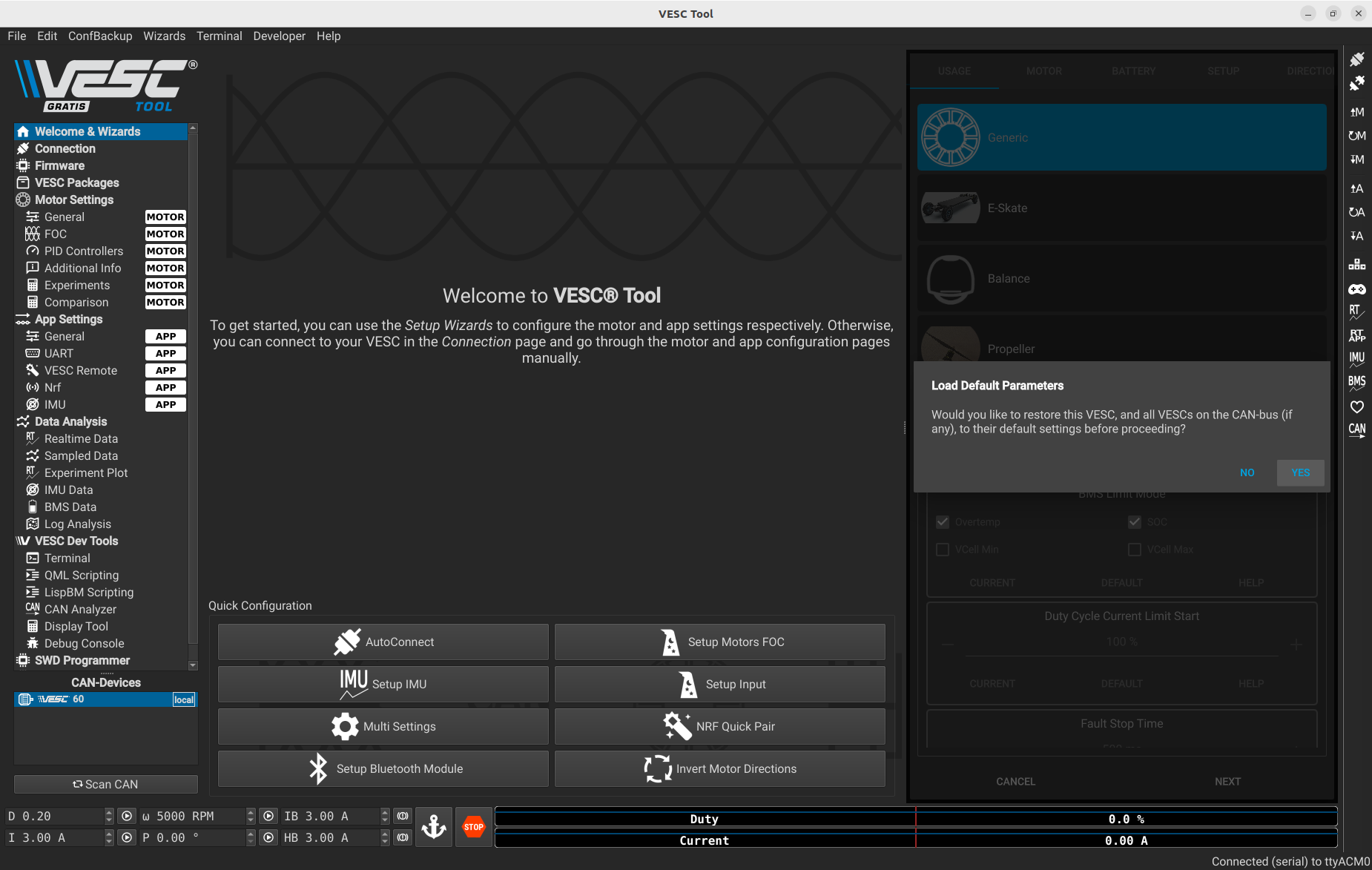
Task: Select E-Skate usage card
Action: (1121, 208)
